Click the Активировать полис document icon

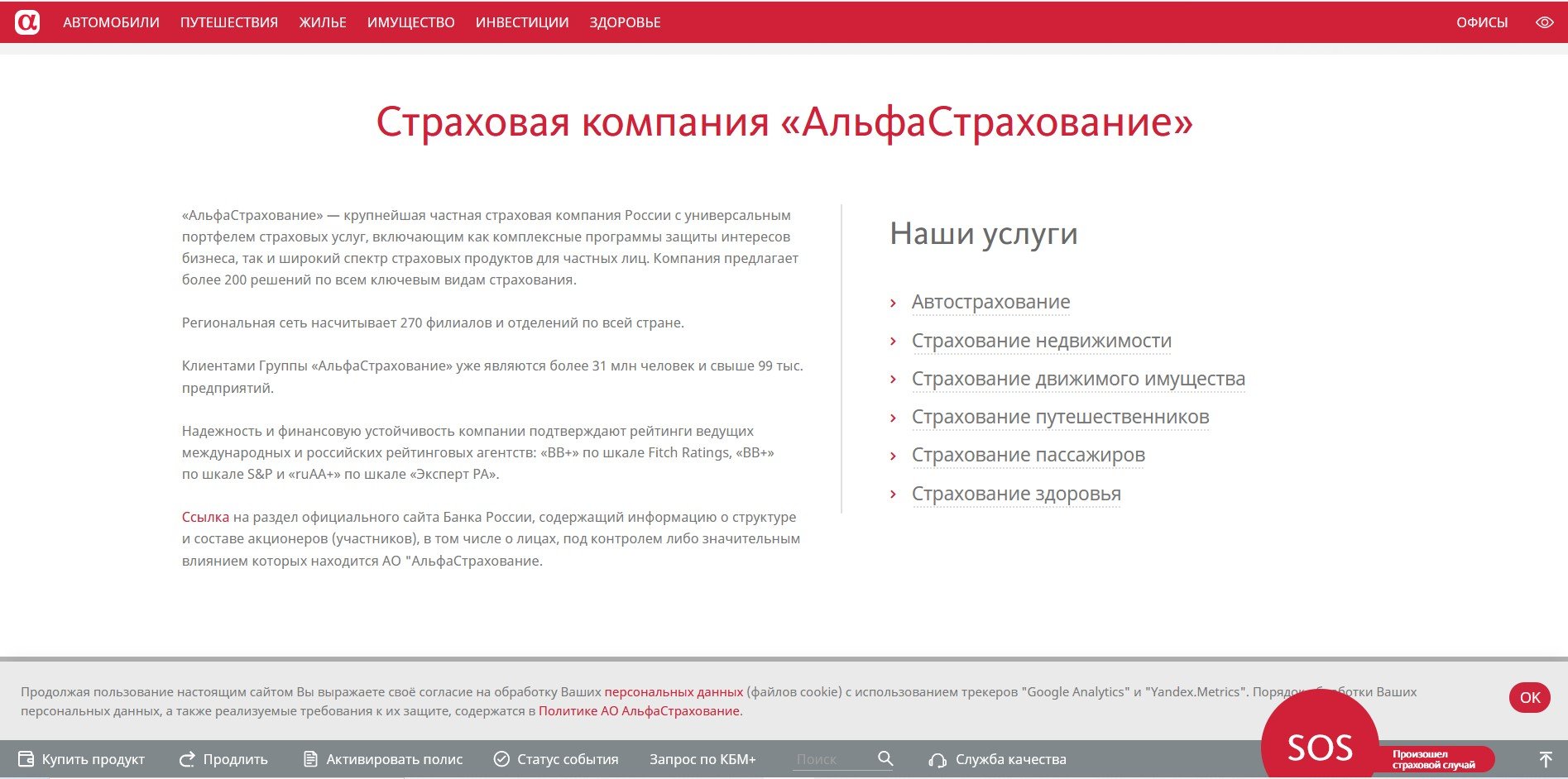[x=310, y=759]
